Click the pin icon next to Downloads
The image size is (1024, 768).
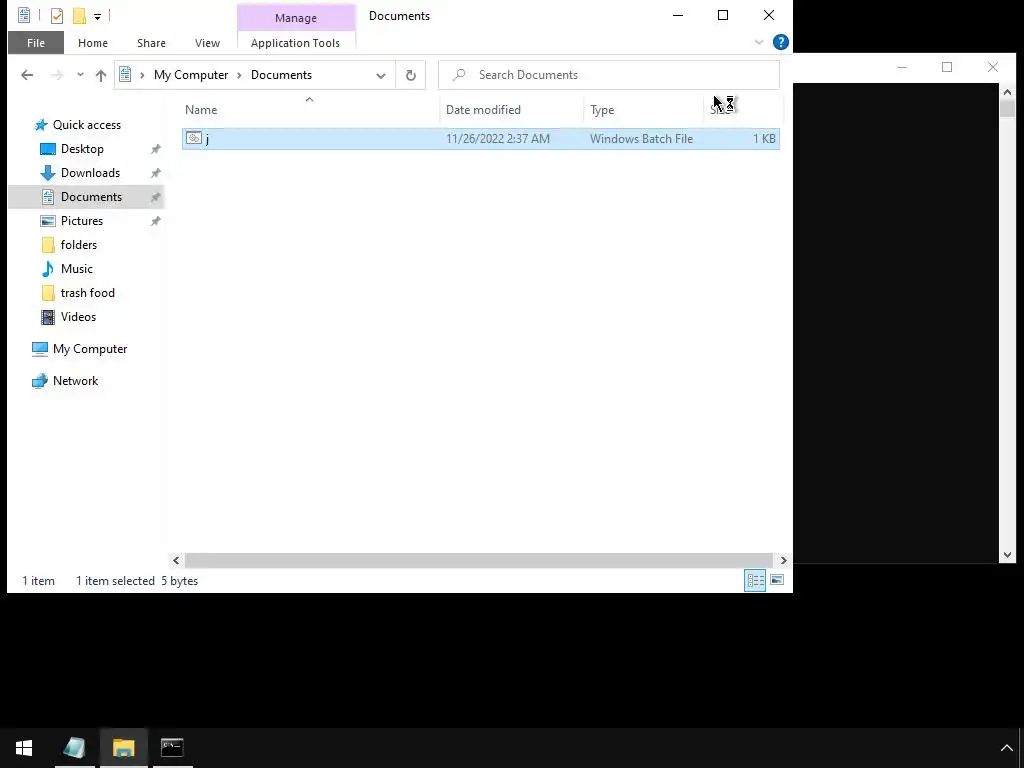pos(155,174)
